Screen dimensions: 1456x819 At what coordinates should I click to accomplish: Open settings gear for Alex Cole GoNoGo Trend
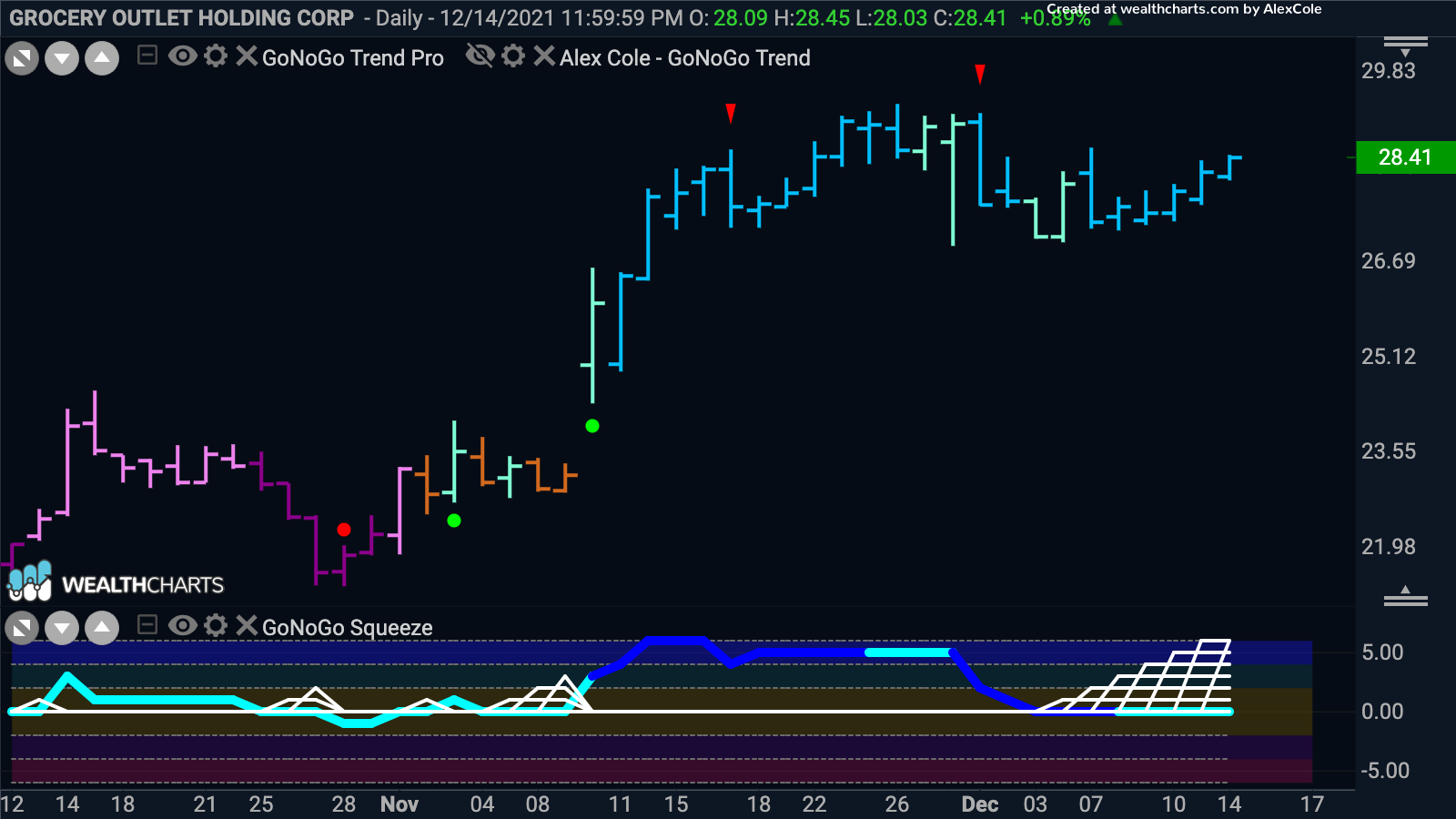[x=513, y=56]
